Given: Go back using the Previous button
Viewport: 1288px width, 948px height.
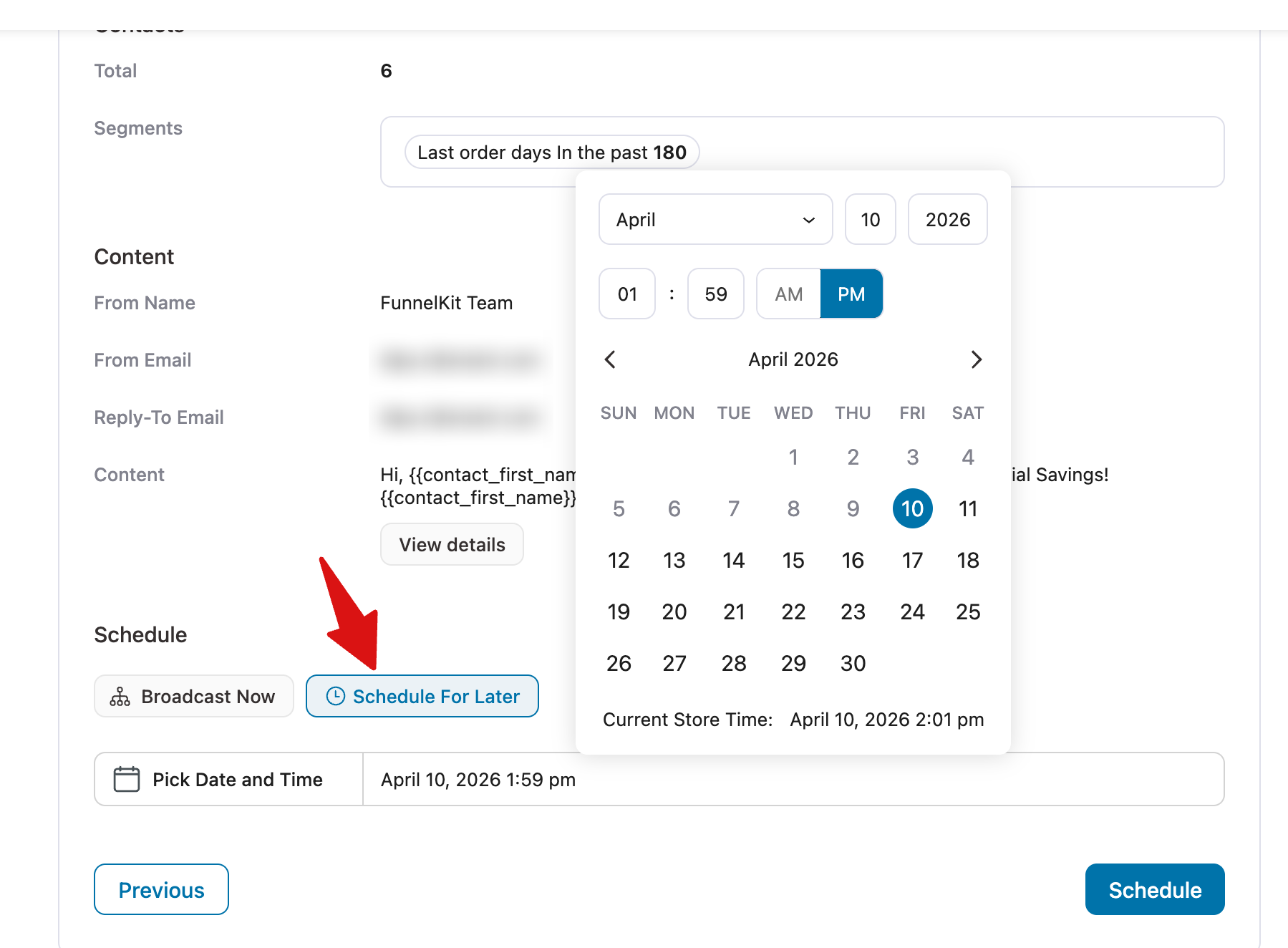Looking at the screenshot, I should (x=160, y=889).
